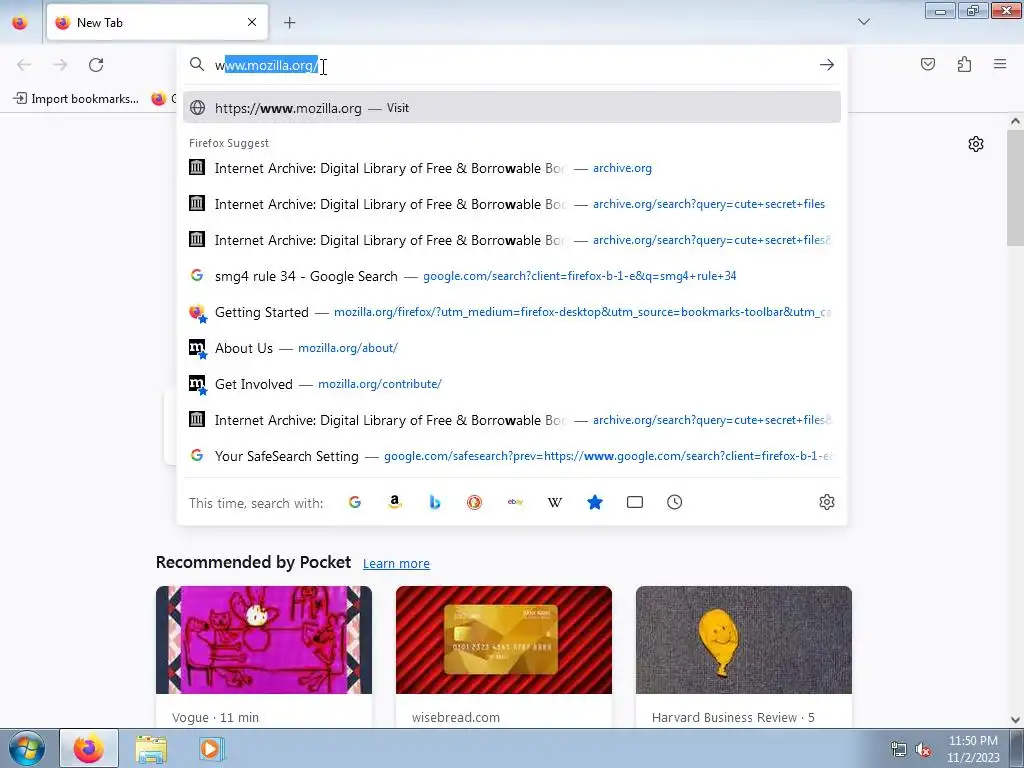Viewport: 1024px width, 768px height.
Task: Click the Wisebread.com source label
Action: tap(456, 718)
